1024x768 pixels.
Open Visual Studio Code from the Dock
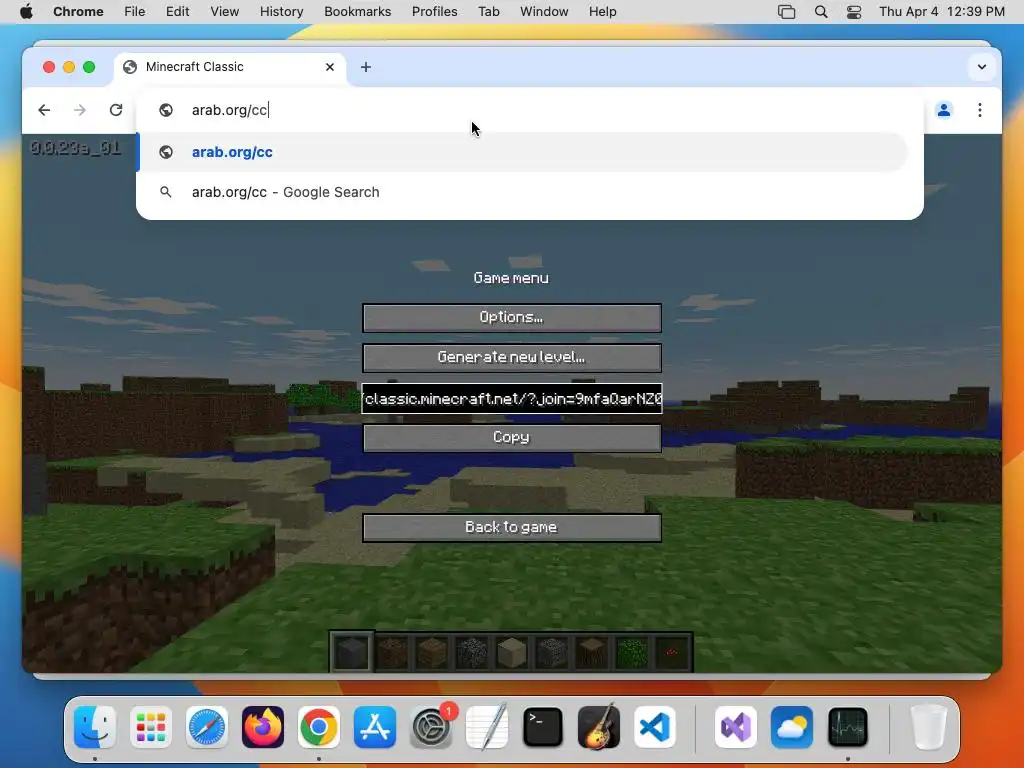pyautogui.click(x=654, y=727)
